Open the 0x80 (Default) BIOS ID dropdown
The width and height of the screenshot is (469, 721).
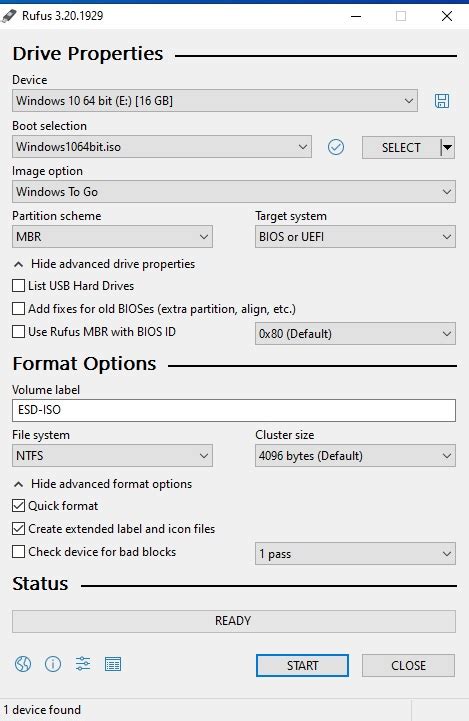(x=355, y=333)
